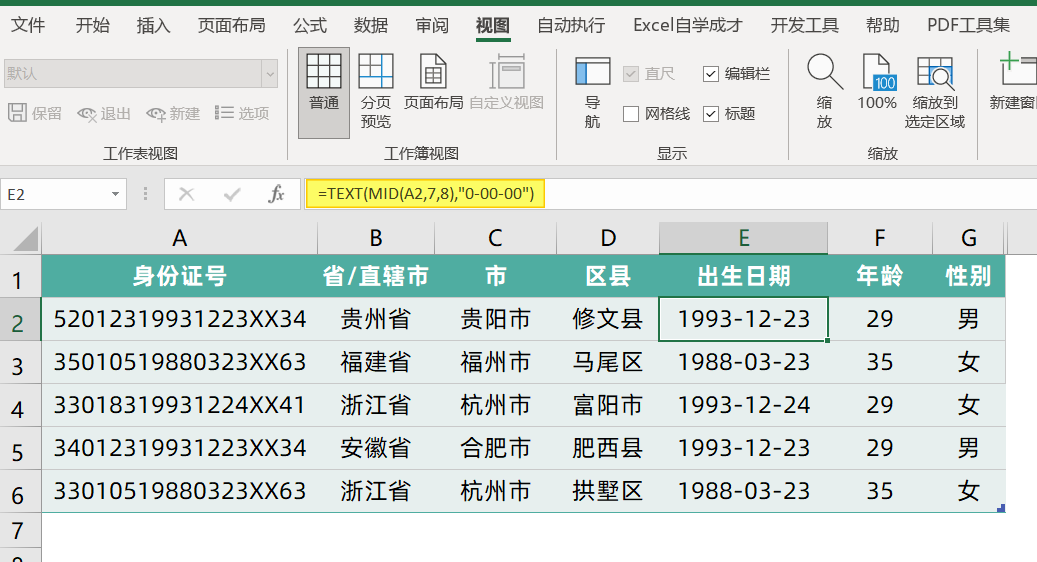Set zoom to 100%

877,83
